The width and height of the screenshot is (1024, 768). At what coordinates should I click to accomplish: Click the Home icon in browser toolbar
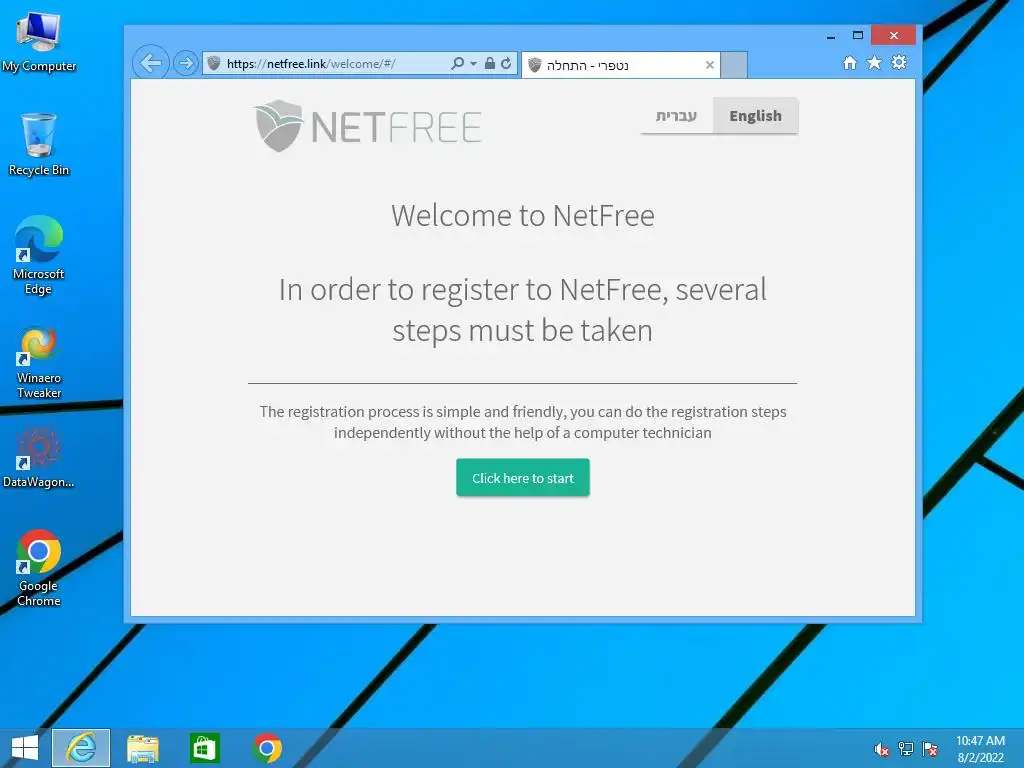pos(850,63)
